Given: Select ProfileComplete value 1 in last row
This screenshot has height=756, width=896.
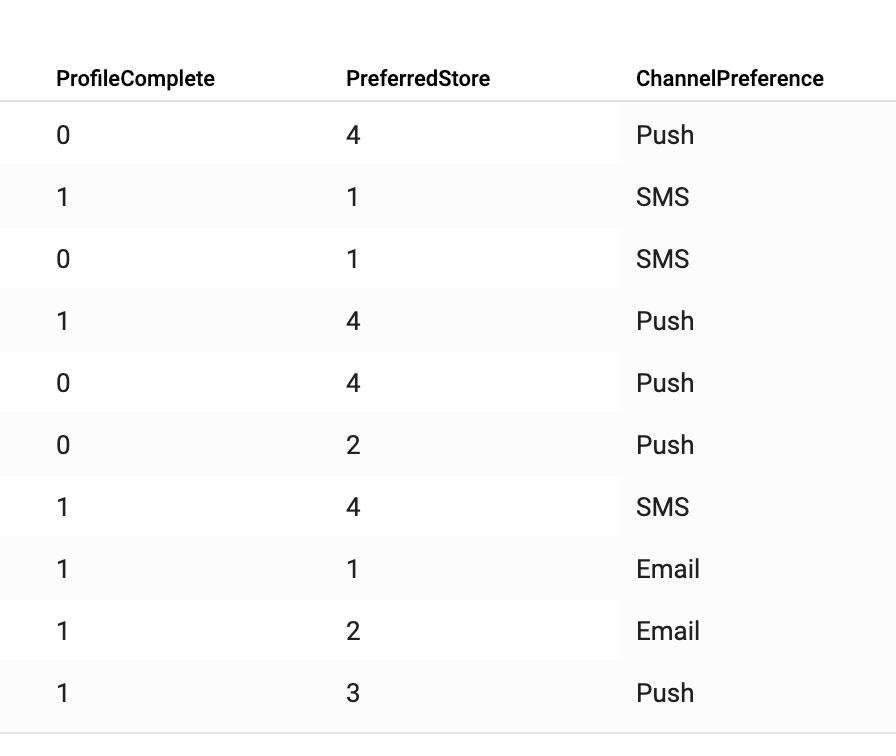Looking at the screenshot, I should tap(63, 693).
